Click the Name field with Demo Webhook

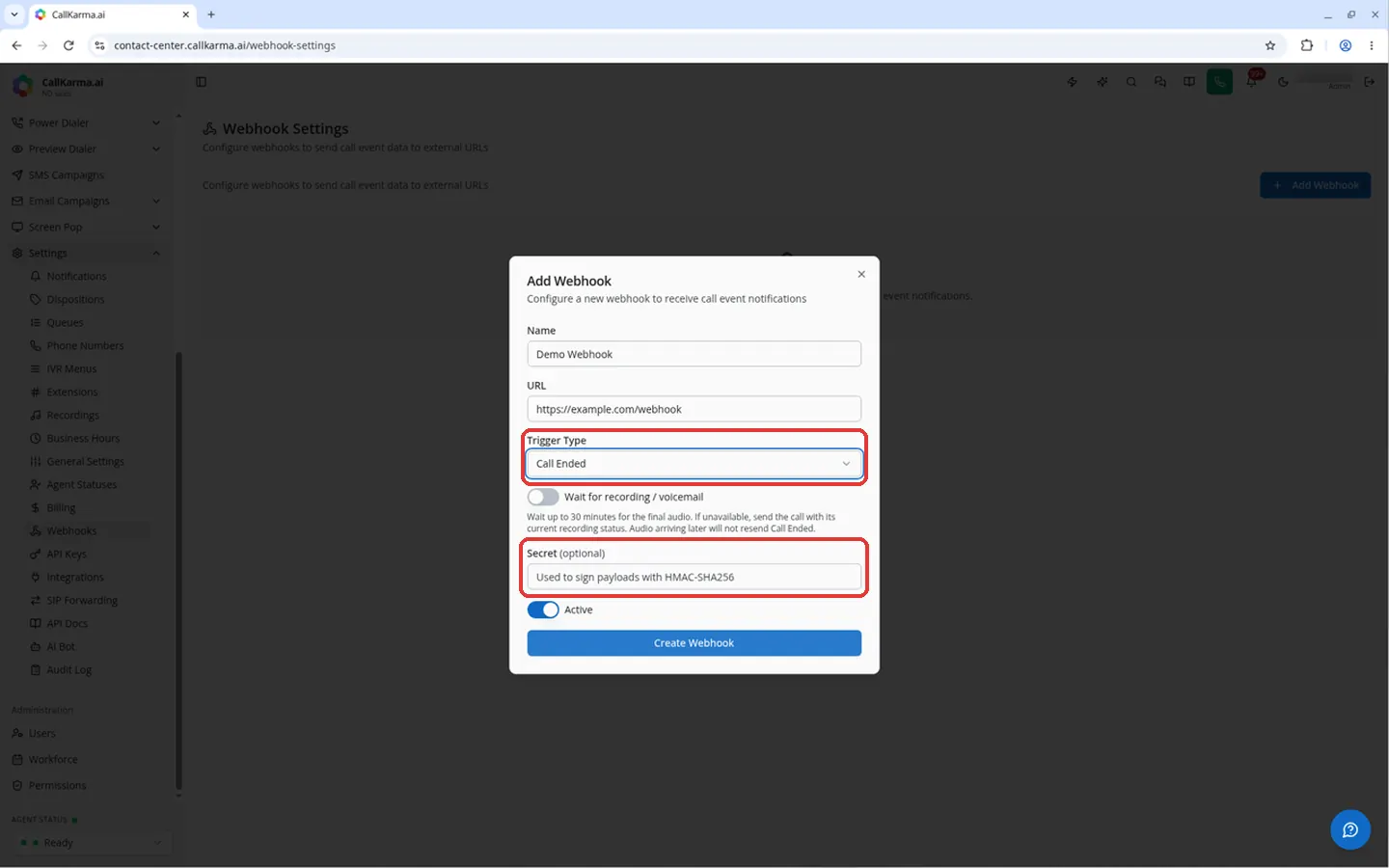pyautogui.click(x=694, y=354)
